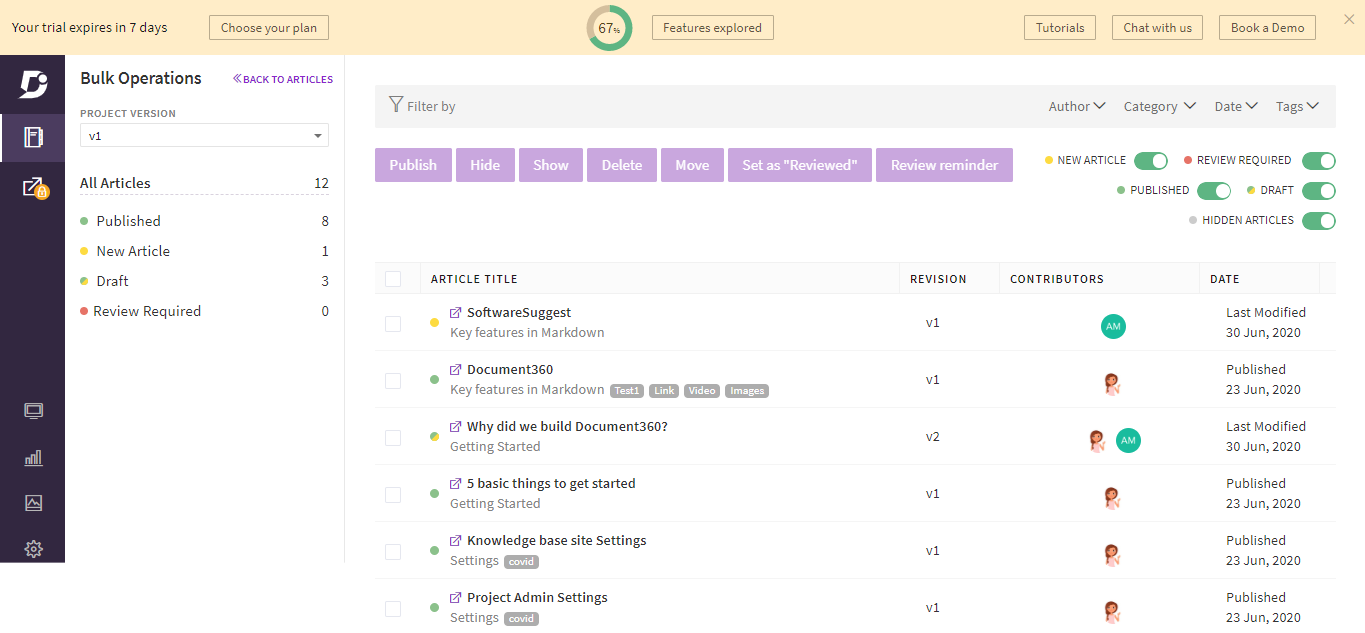Click the Hide bulk button
This screenshot has width=1365, height=633.
point(485,165)
